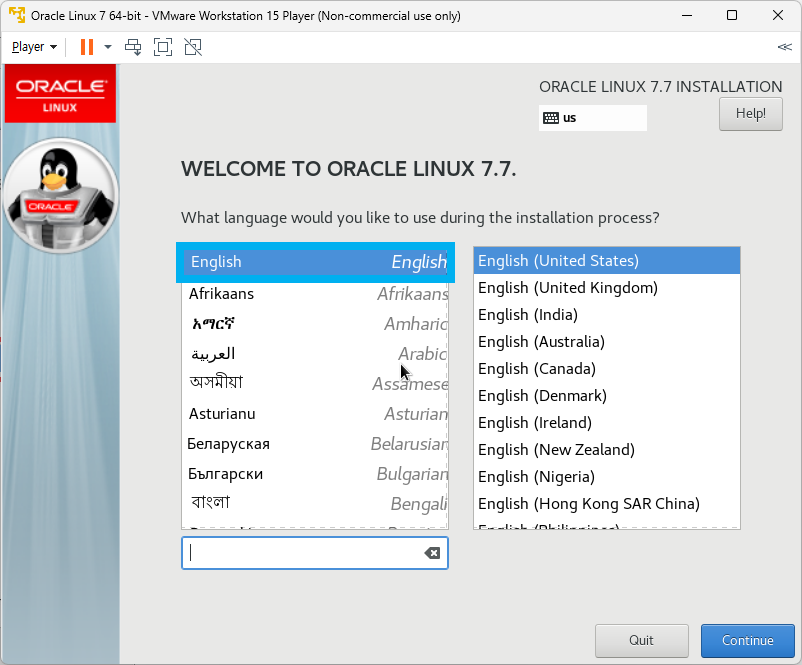This screenshot has width=802, height=665.
Task: Select Беларуская (Belarusian) language
Action: [x=315, y=444]
